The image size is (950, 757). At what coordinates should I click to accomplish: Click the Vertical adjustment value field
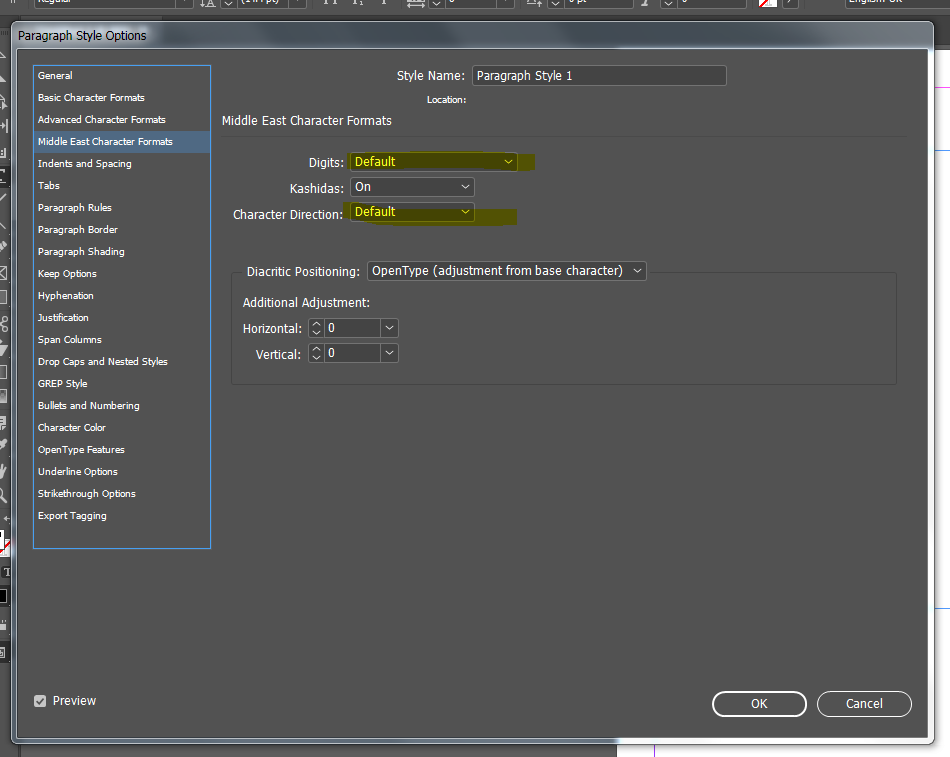pos(353,353)
